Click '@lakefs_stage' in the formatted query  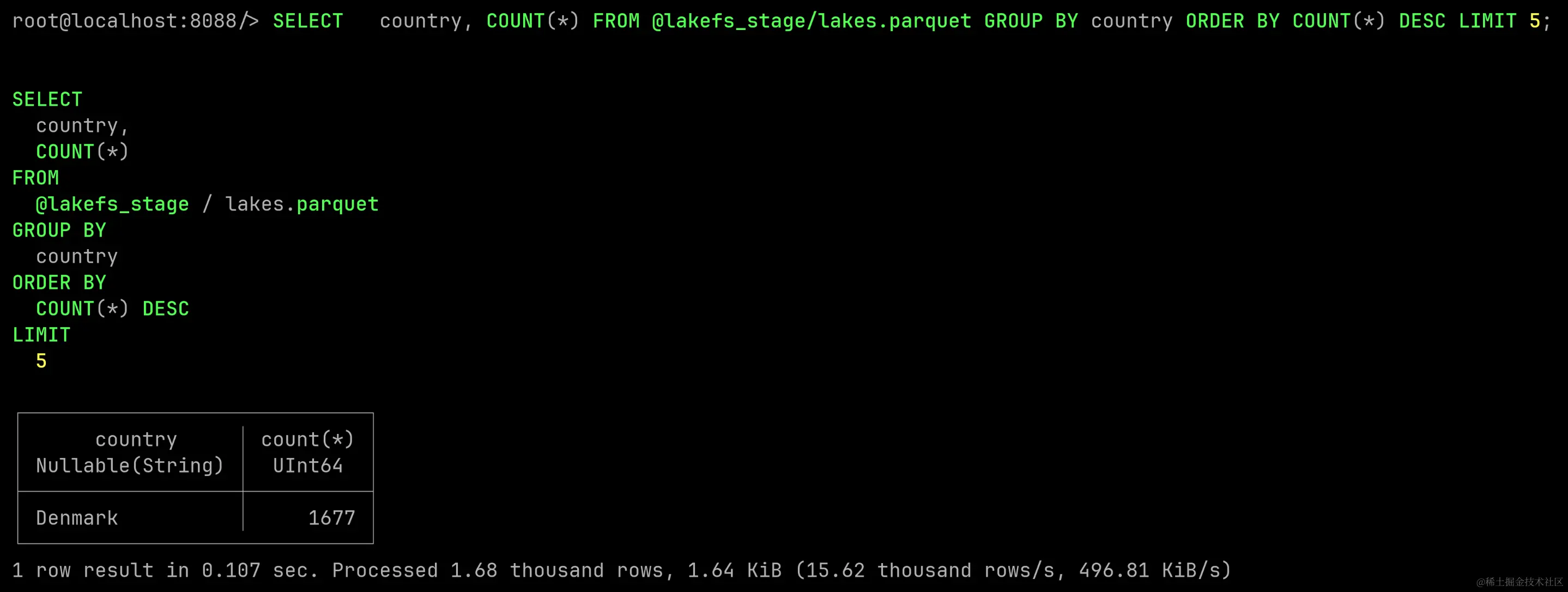[113, 204]
